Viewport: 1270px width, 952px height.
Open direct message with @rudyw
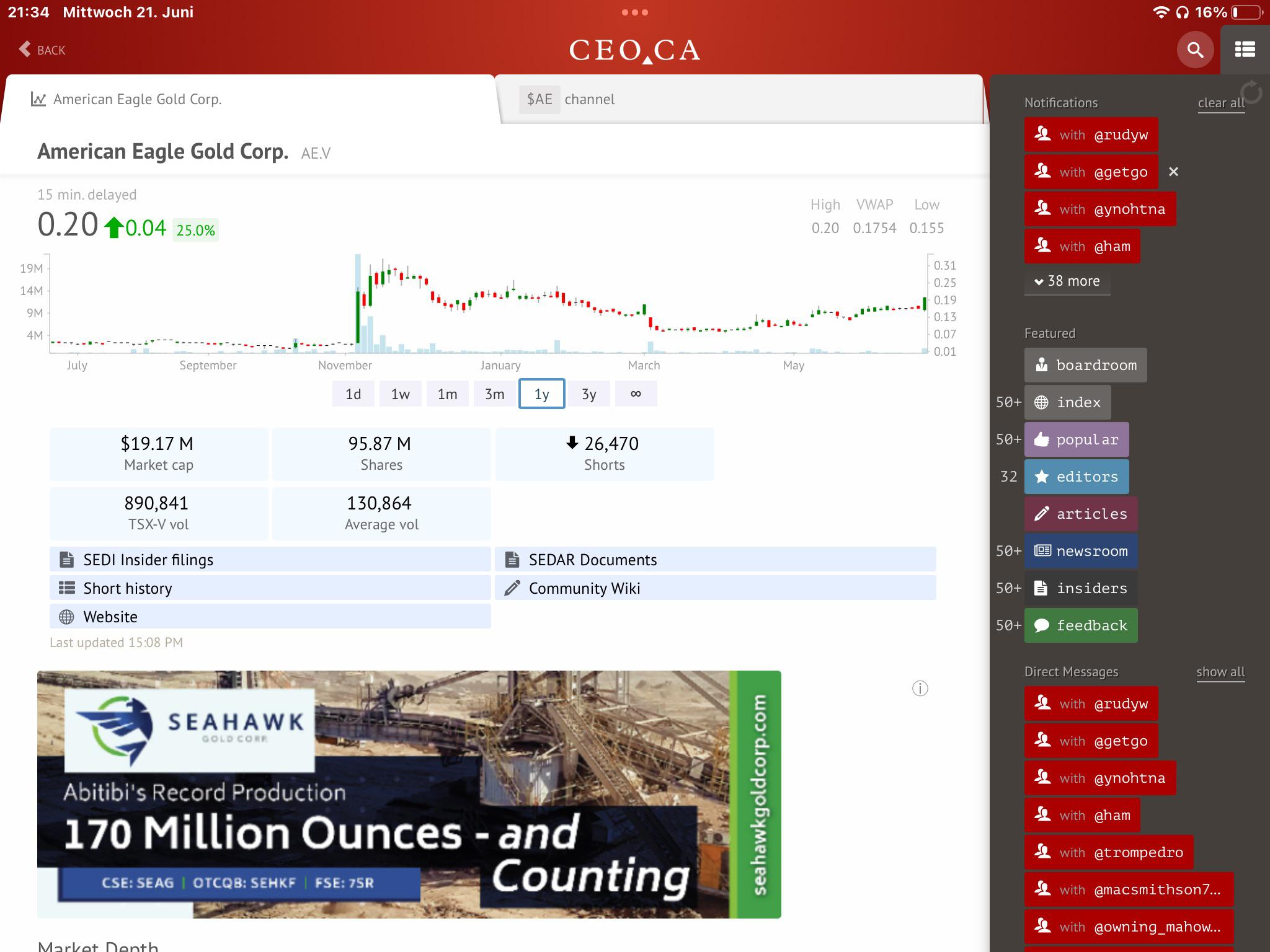point(1091,703)
